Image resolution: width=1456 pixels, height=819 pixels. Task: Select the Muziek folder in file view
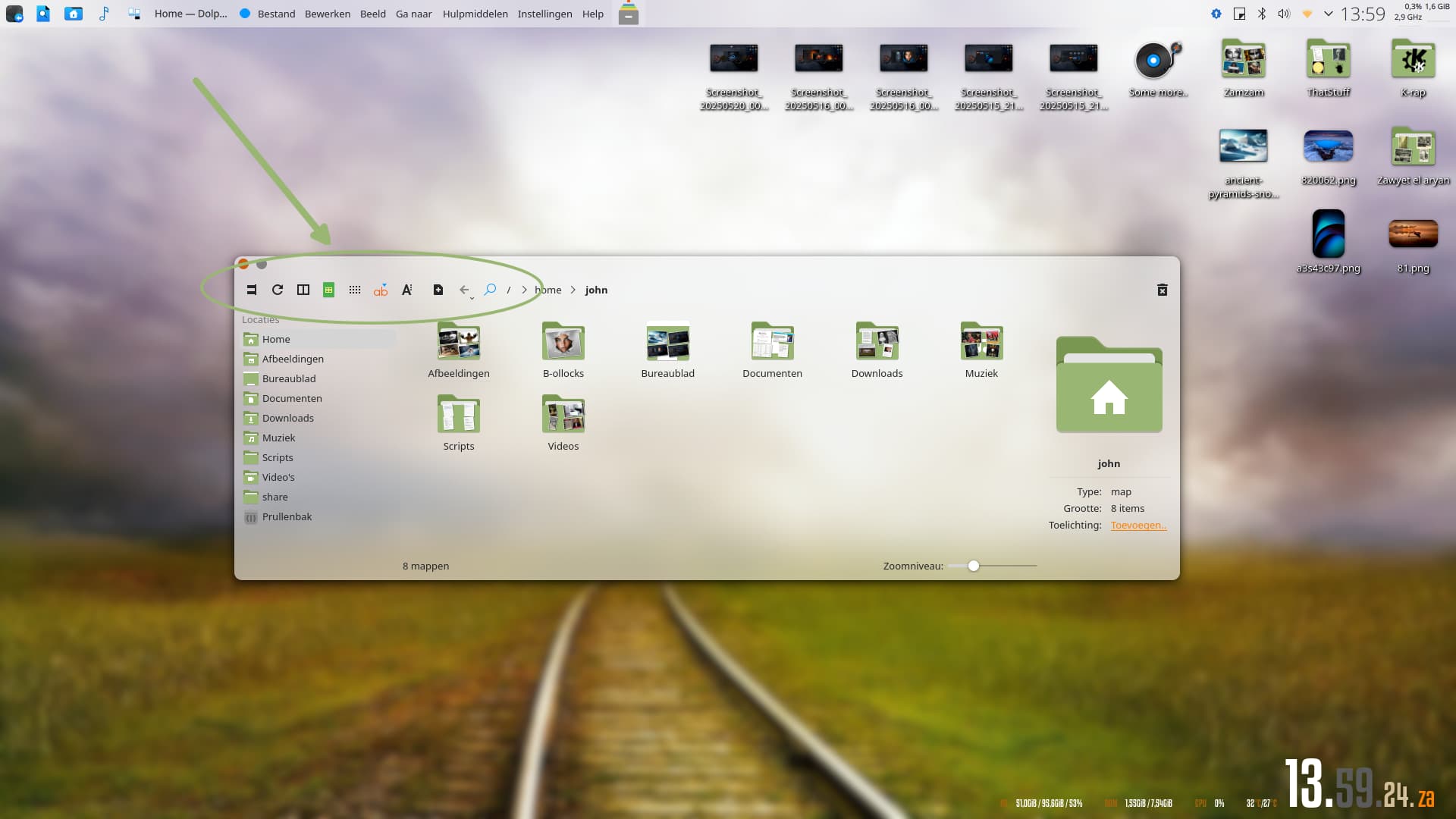[982, 350]
